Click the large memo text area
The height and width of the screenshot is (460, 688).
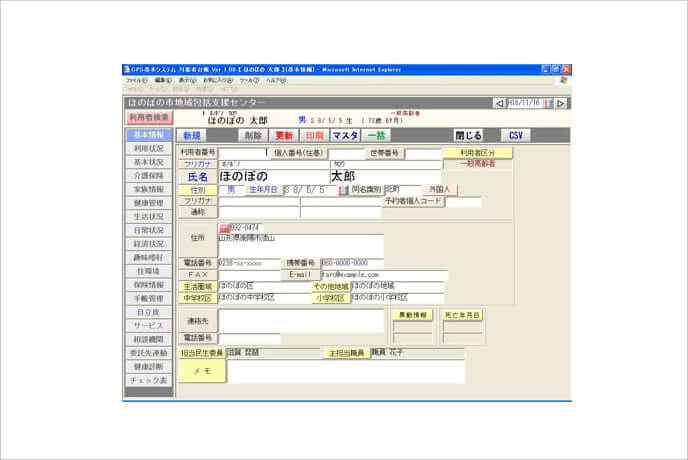coord(346,371)
